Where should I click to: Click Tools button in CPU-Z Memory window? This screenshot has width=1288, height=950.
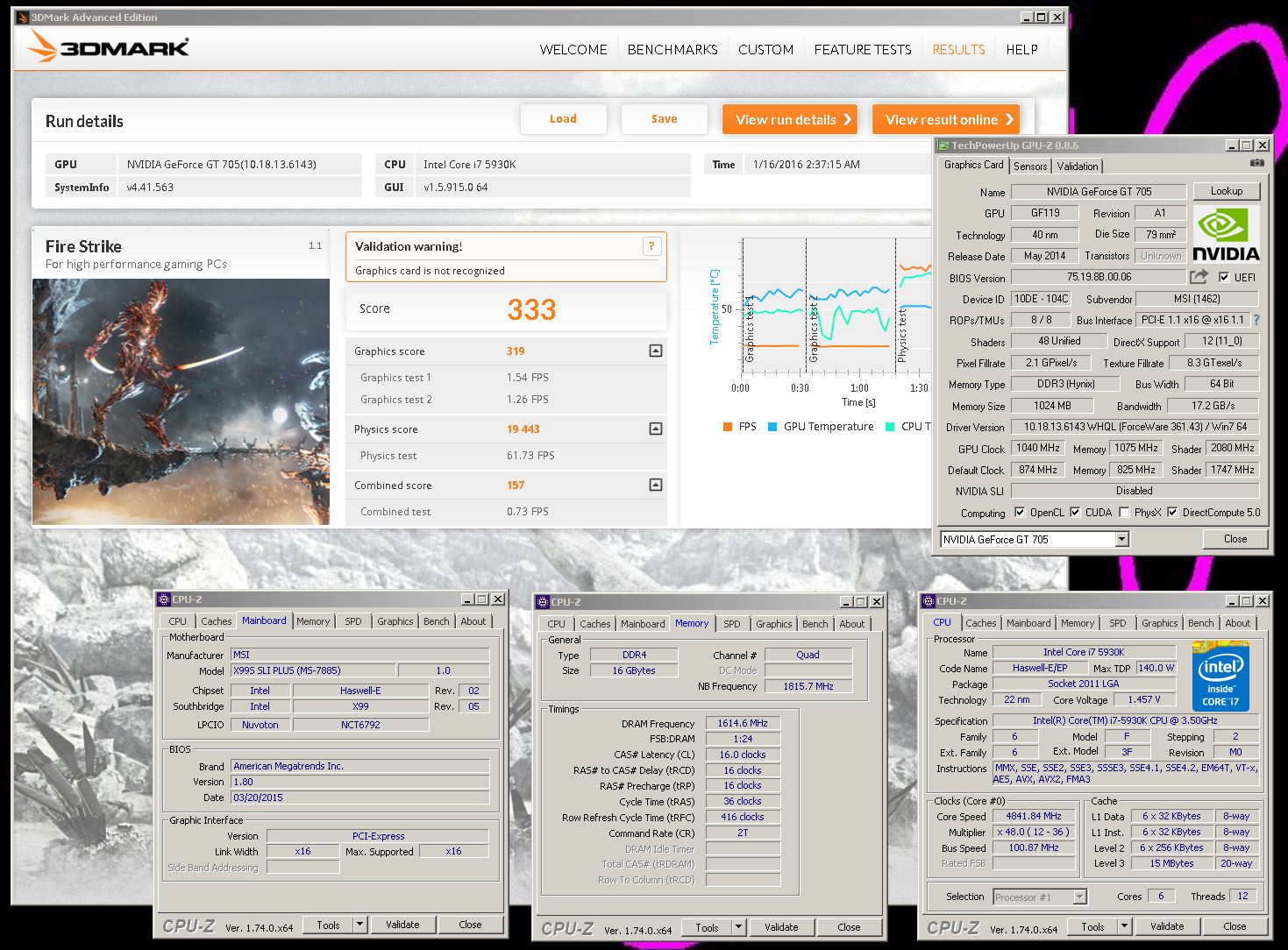click(x=707, y=927)
